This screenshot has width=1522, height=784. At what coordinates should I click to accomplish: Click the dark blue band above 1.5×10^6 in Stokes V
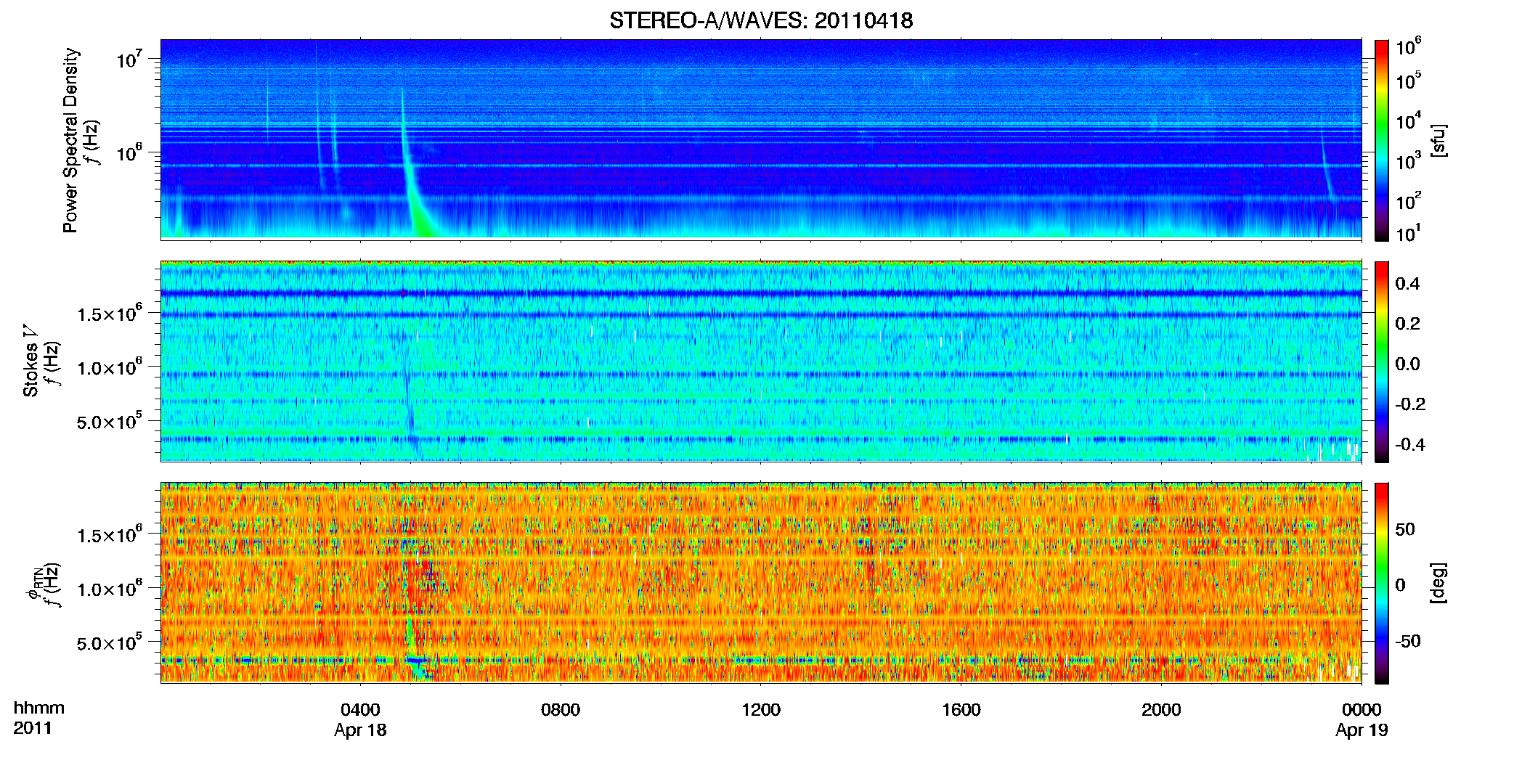761,293
